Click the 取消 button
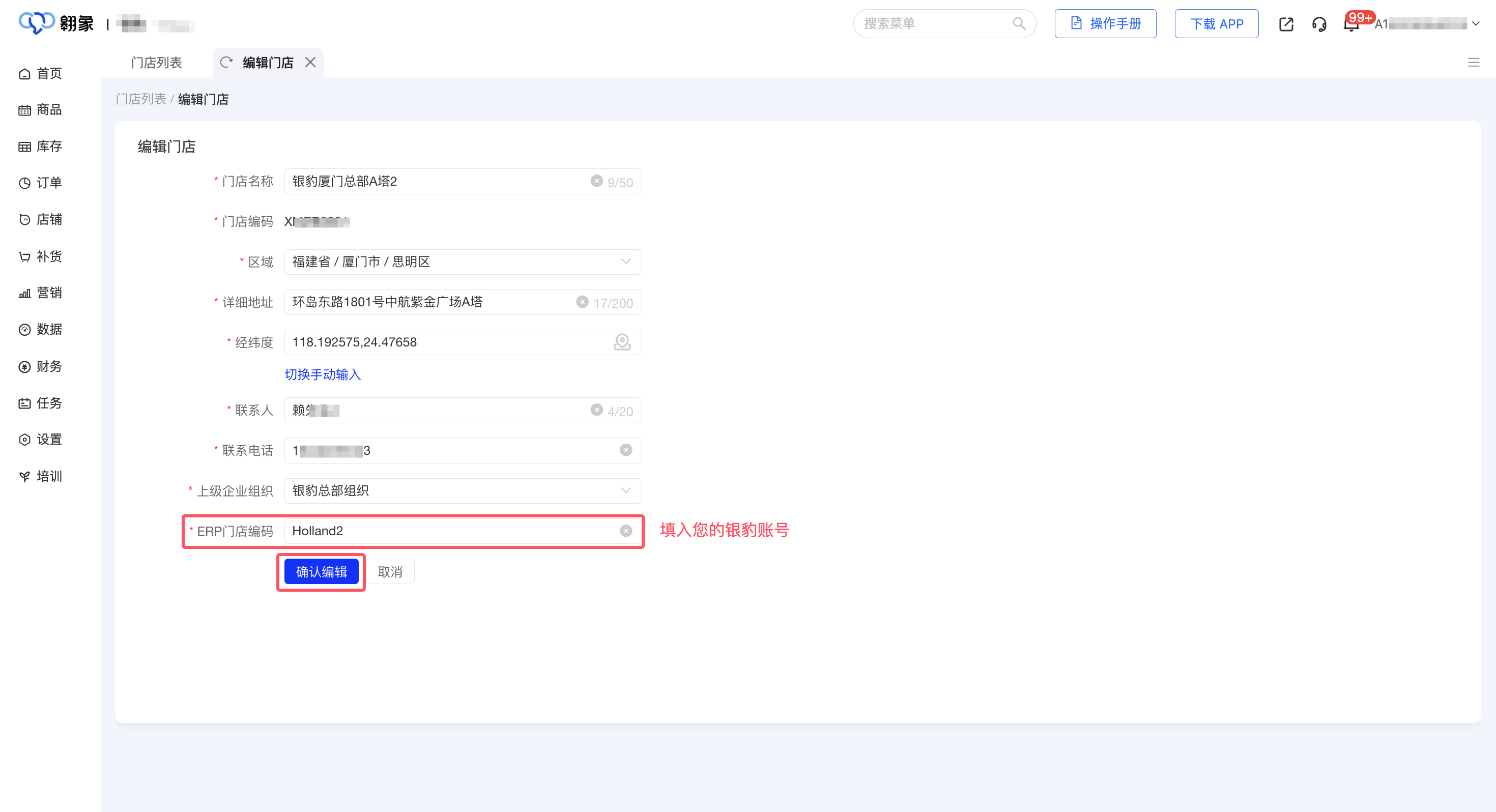Image resolution: width=1496 pixels, height=812 pixels. coord(390,572)
